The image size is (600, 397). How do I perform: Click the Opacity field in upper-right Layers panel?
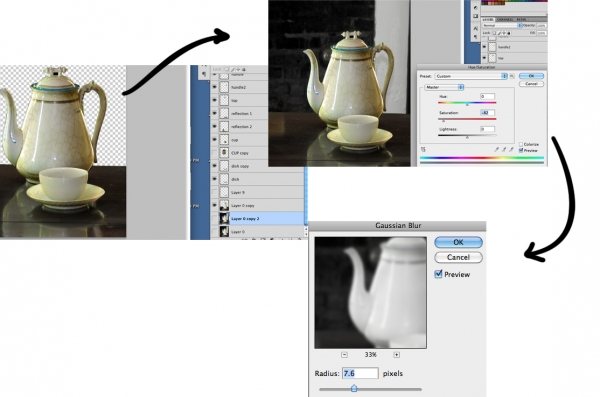tap(541, 25)
